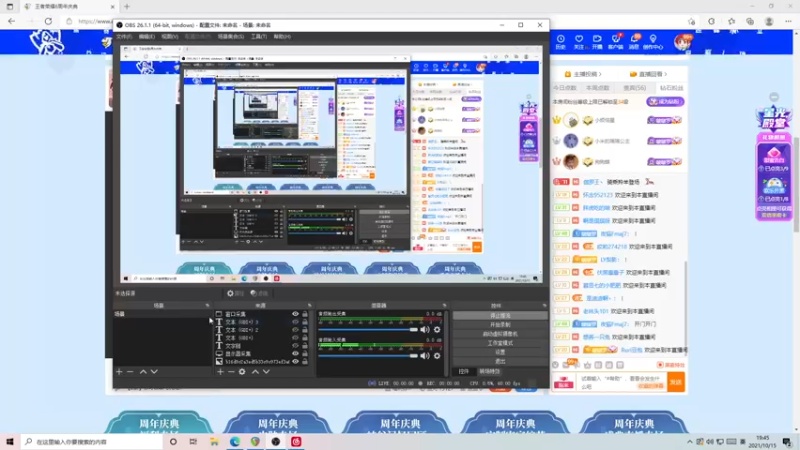Image resolution: width=800 pixels, height=450 pixels.
Task: Open 开播 start broadcast icon in header
Action: coord(597,42)
